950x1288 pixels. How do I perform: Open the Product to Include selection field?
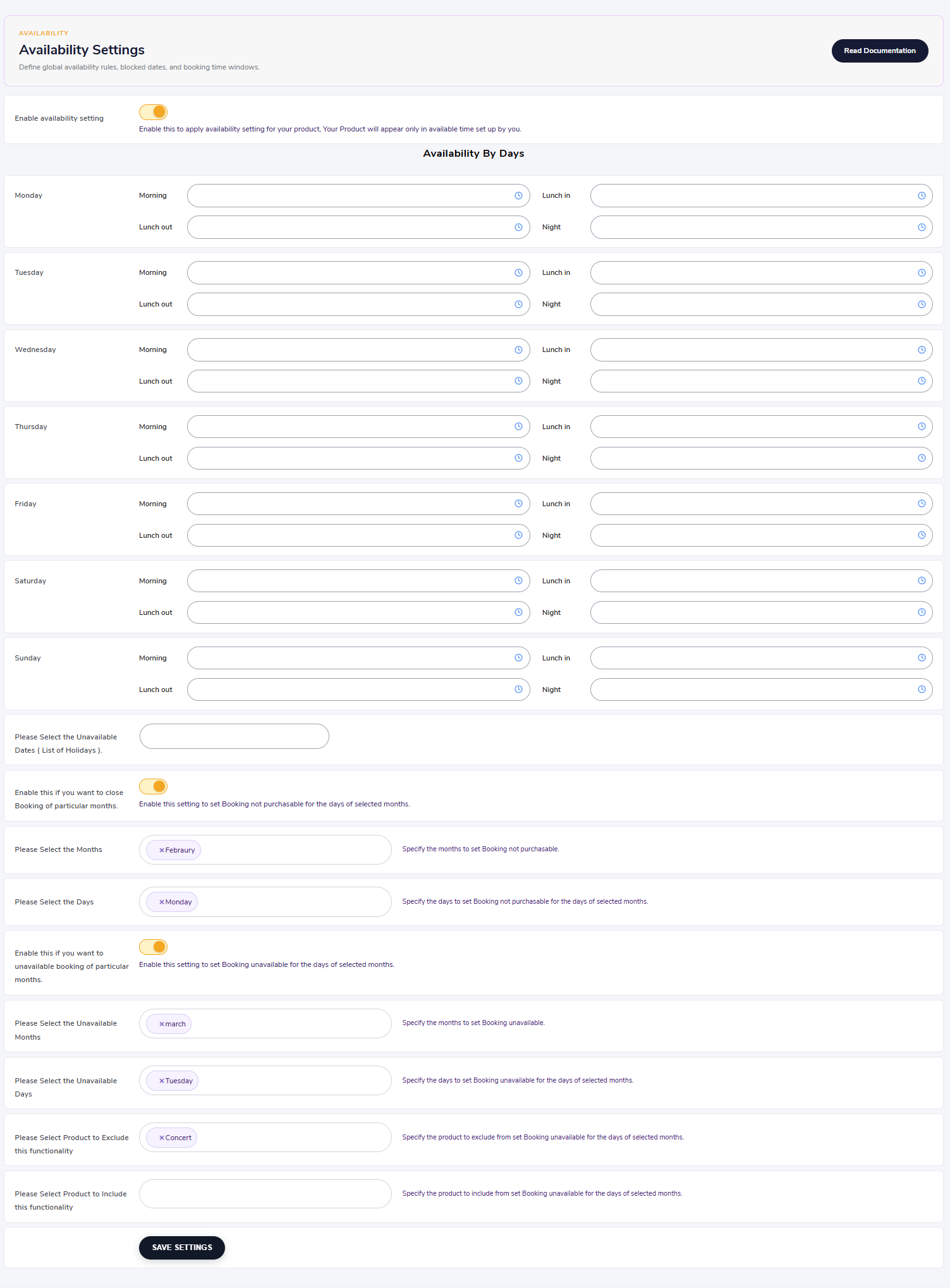click(265, 1194)
